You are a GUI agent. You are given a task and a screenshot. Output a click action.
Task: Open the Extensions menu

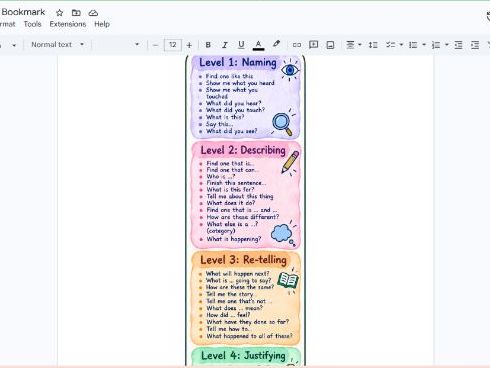tap(68, 24)
